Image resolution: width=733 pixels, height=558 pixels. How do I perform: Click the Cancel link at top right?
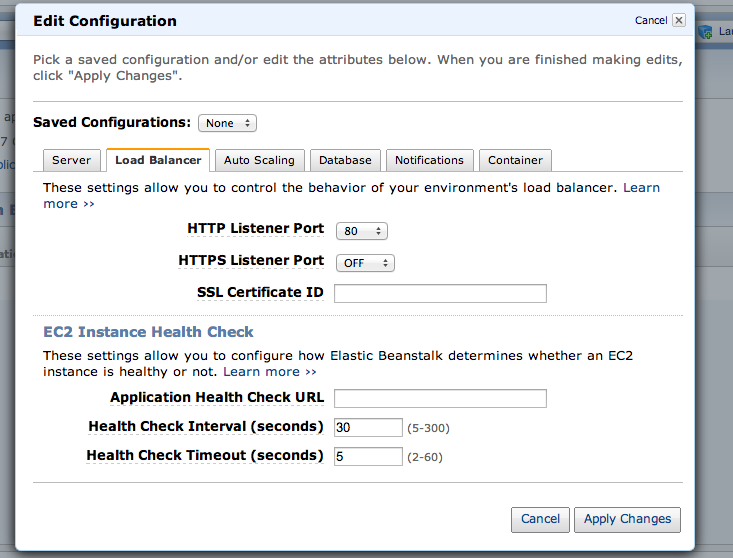651,20
